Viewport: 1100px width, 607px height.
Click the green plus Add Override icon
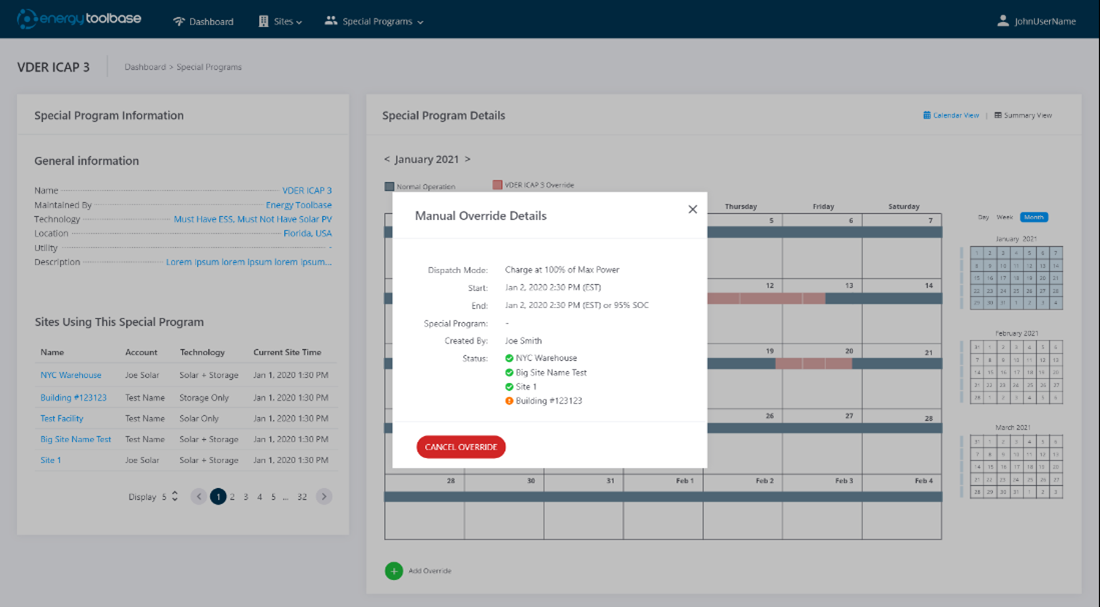point(394,571)
